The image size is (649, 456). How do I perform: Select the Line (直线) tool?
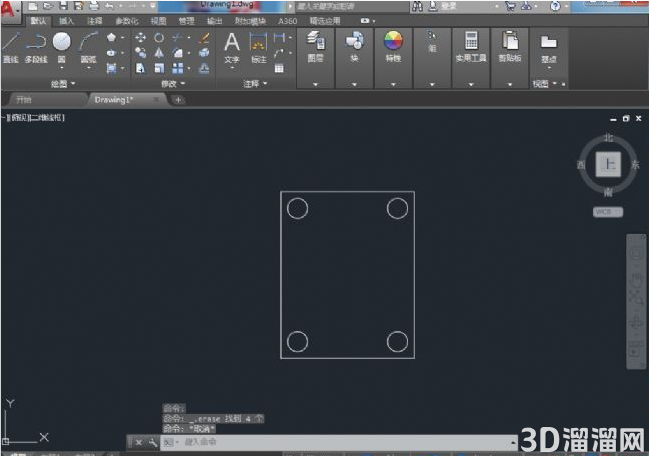(11, 47)
